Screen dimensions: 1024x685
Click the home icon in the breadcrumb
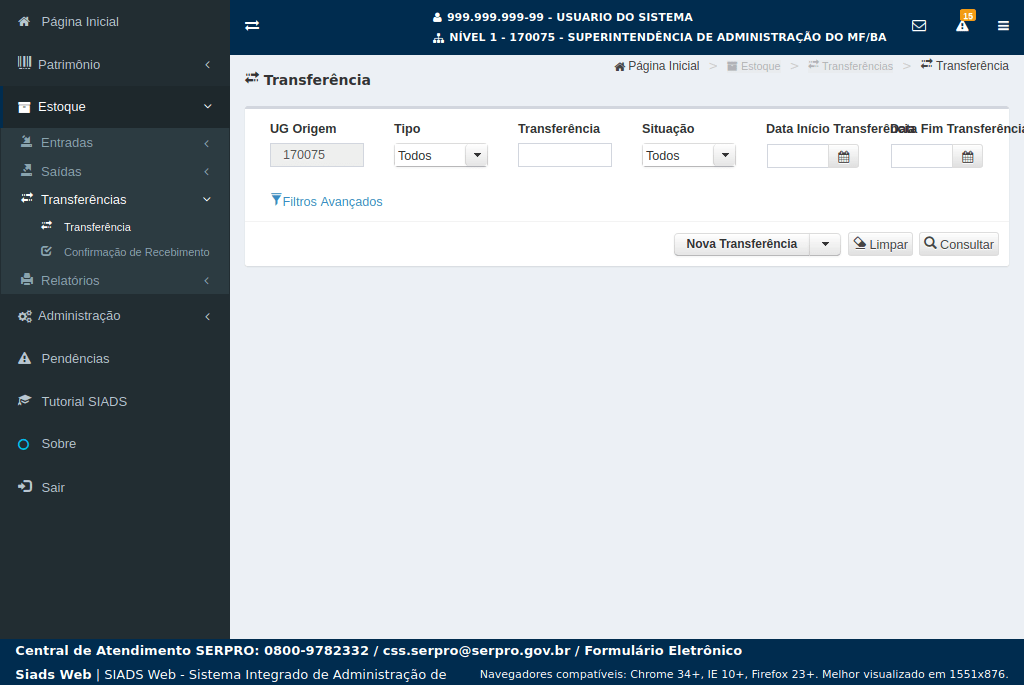click(x=620, y=67)
